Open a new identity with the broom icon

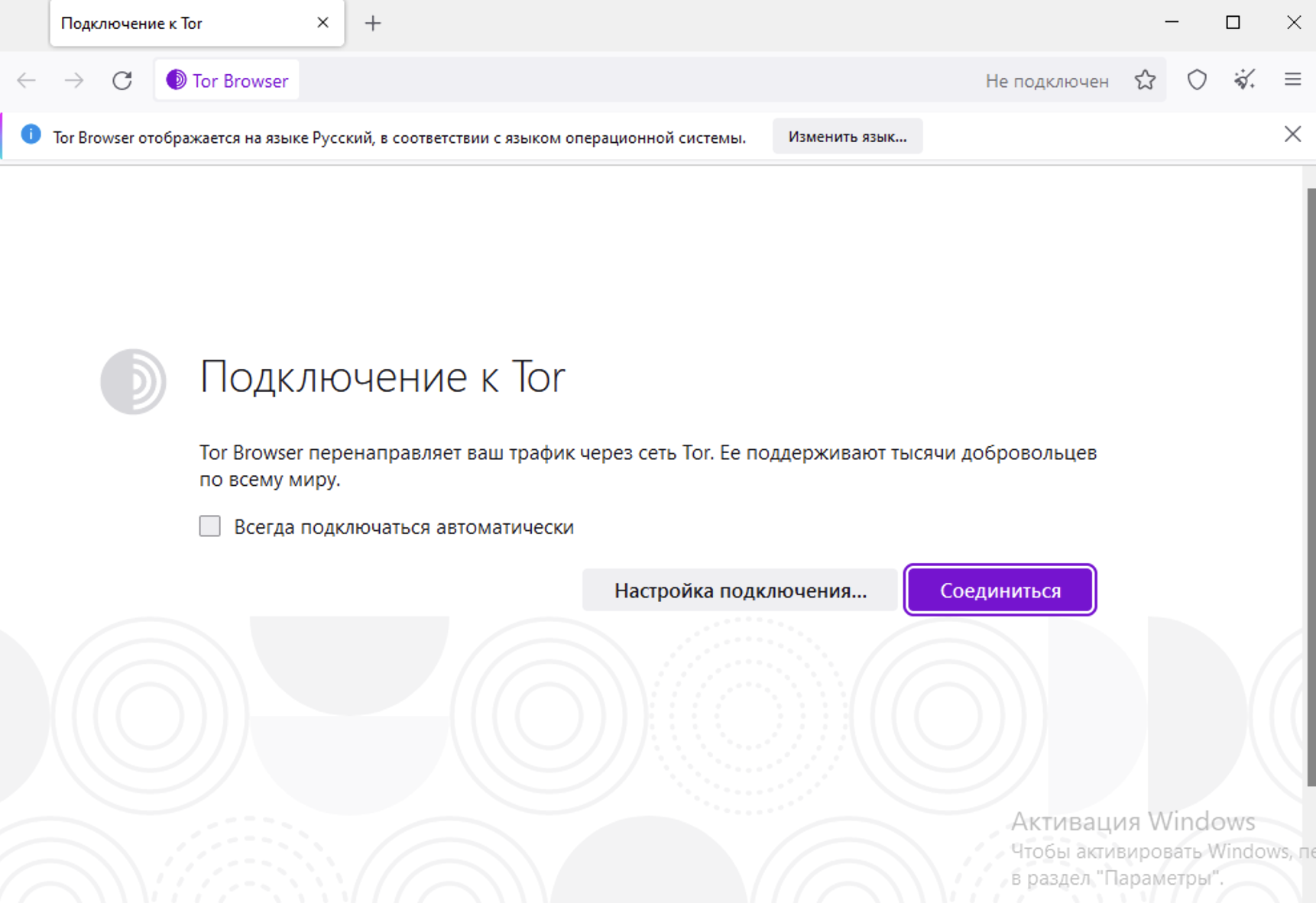pos(1243,79)
